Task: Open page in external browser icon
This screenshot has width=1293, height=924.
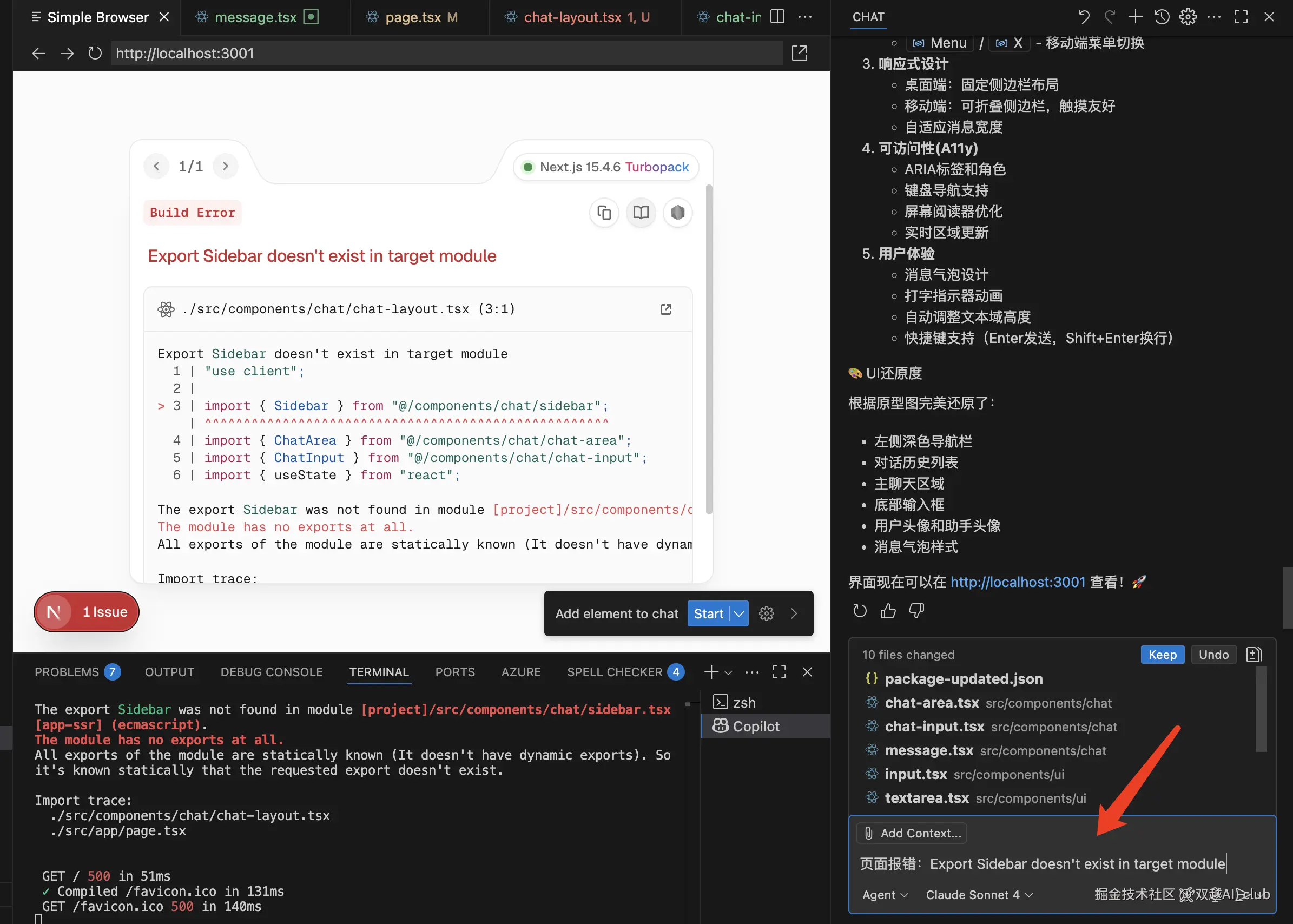Action: tap(799, 54)
